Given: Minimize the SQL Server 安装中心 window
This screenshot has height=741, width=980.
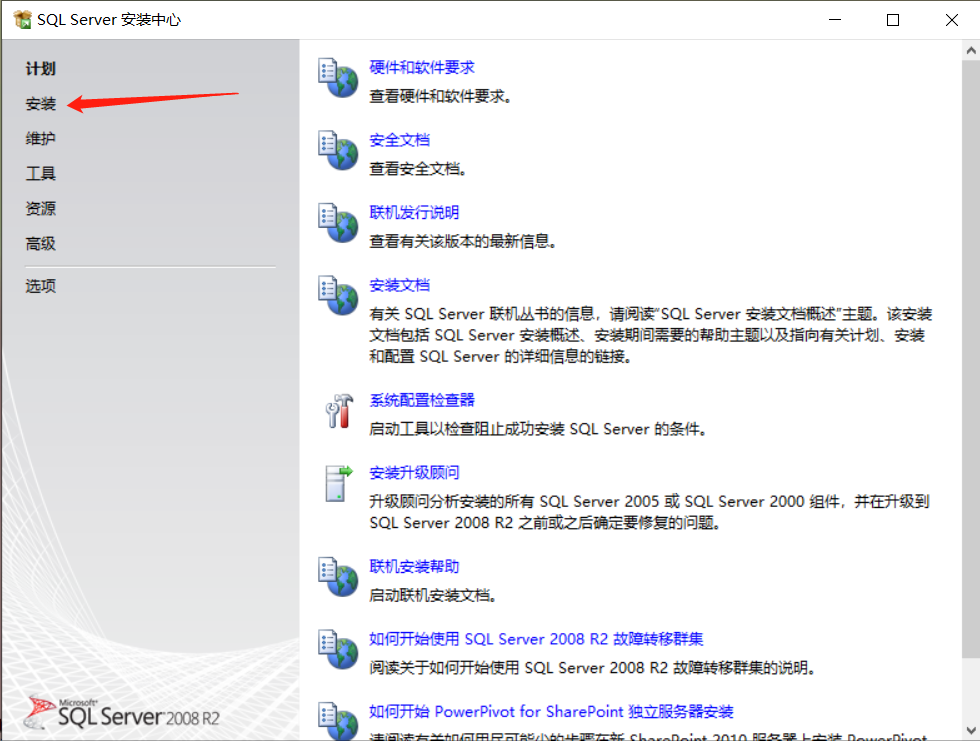Looking at the screenshot, I should (835, 20).
